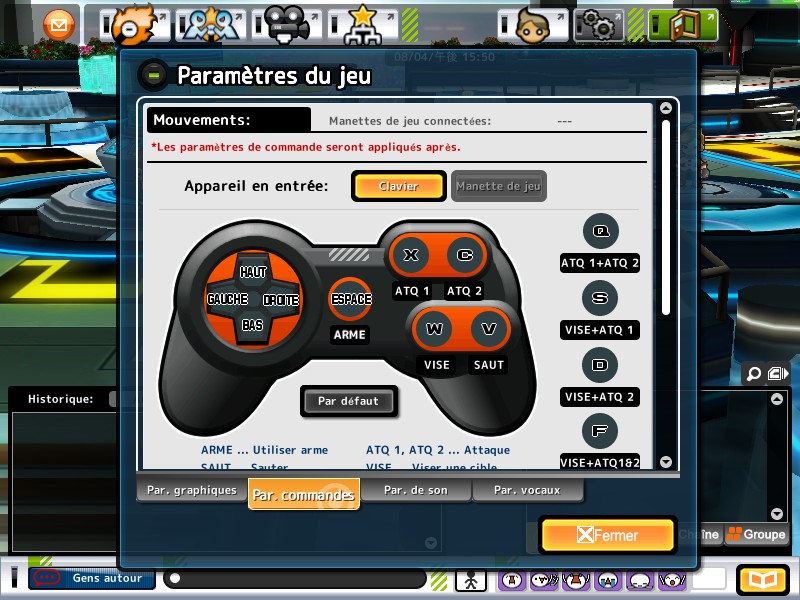Switch to the Par. vocaux tab
The image size is (800, 600).
point(528,490)
